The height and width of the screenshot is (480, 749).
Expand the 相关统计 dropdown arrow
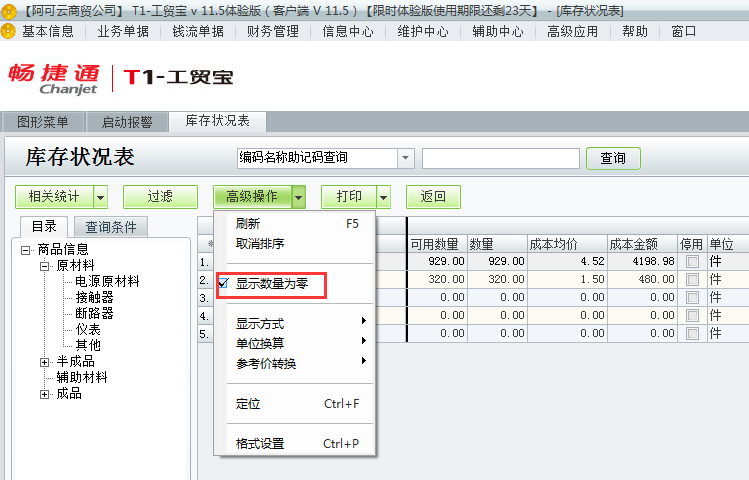coord(101,197)
